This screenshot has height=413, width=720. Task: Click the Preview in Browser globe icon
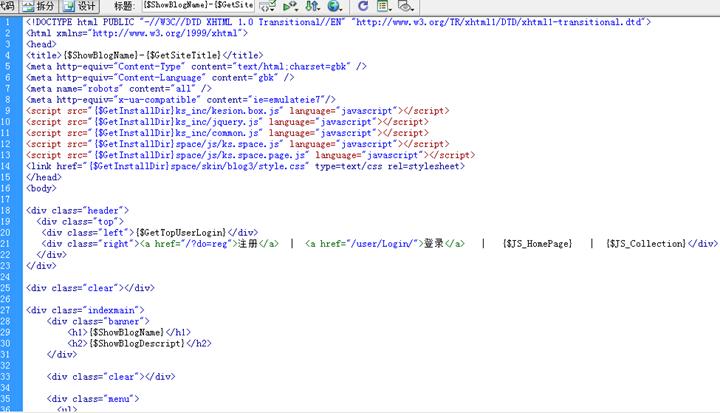(x=333, y=6)
